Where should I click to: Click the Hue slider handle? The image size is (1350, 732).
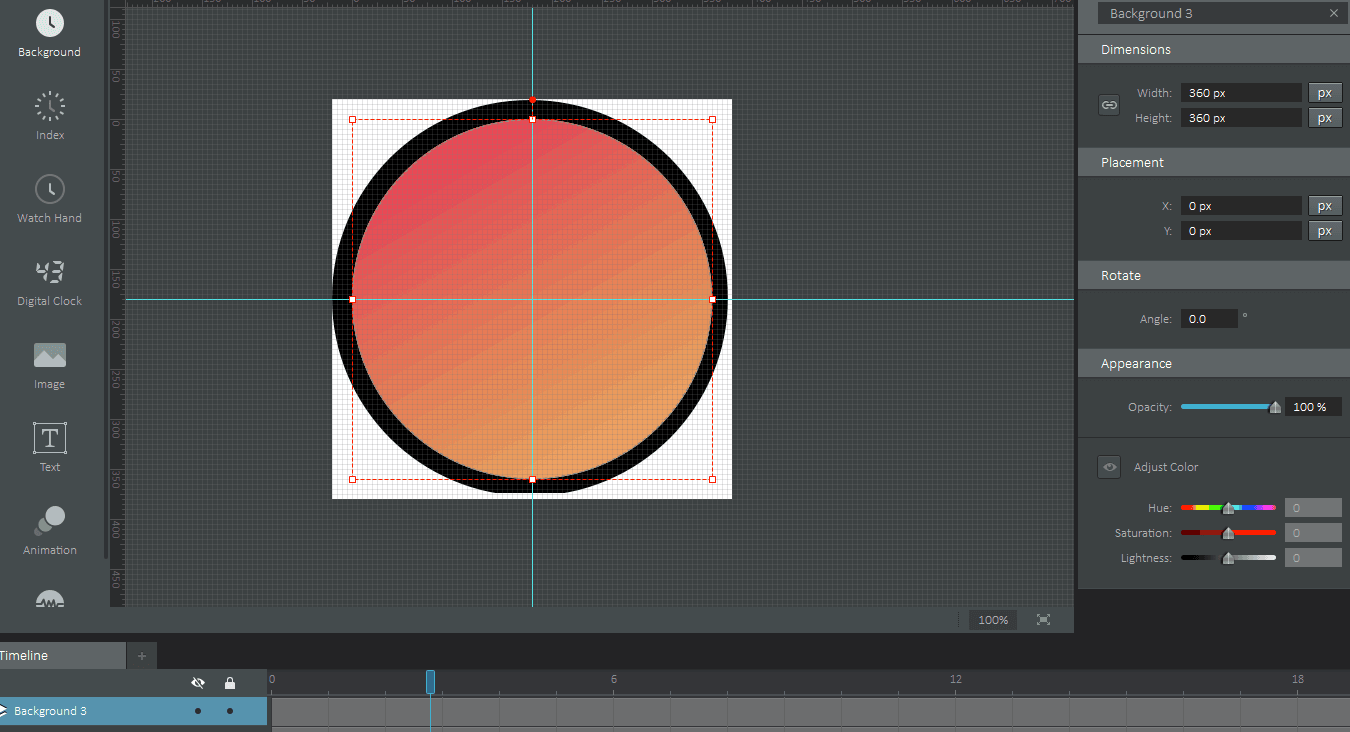1228,508
